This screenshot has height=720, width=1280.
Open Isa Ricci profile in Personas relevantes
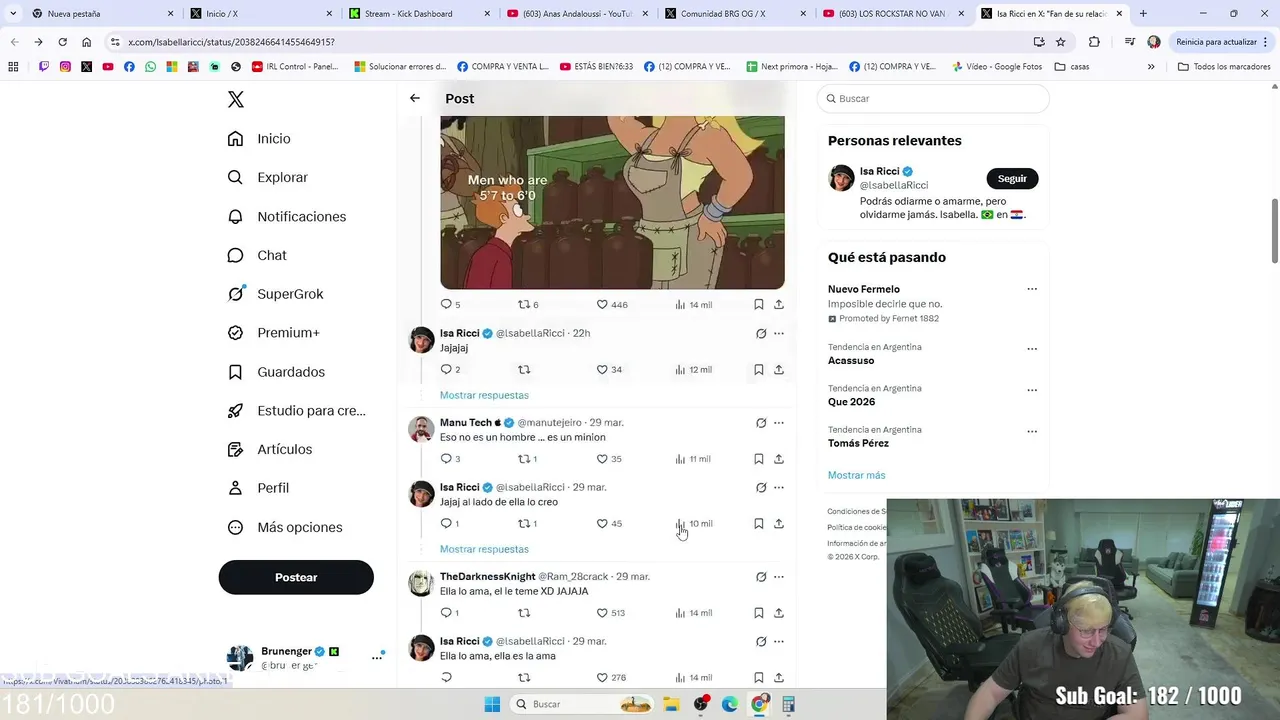click(x=880, y=171)
